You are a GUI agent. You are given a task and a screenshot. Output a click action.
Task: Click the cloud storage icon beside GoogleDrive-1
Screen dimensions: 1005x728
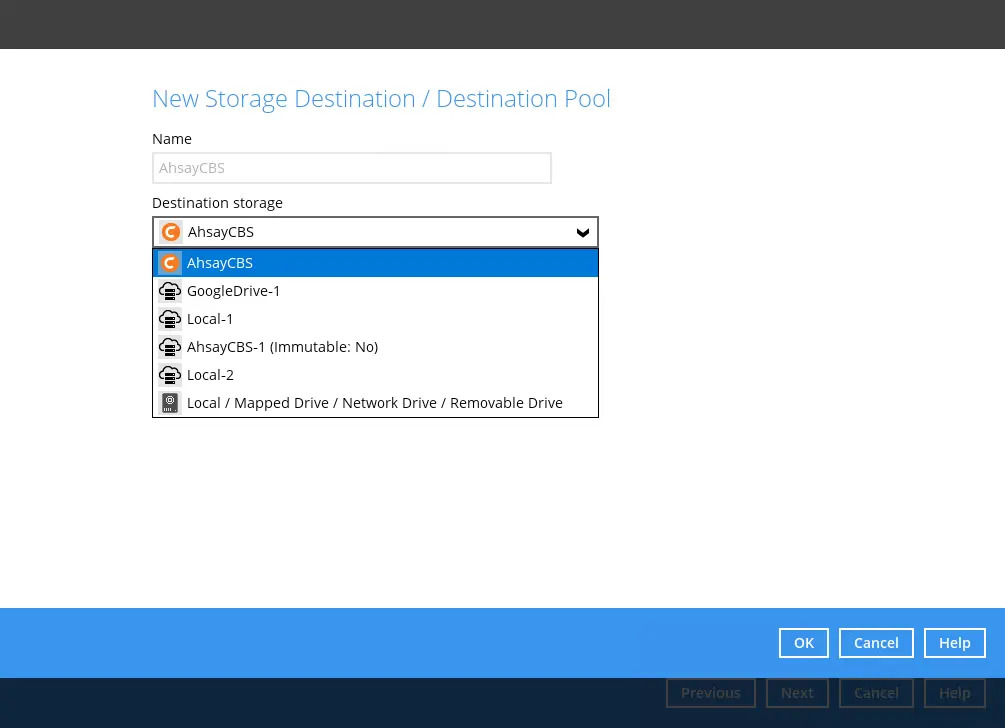click(x=170, y=291)
